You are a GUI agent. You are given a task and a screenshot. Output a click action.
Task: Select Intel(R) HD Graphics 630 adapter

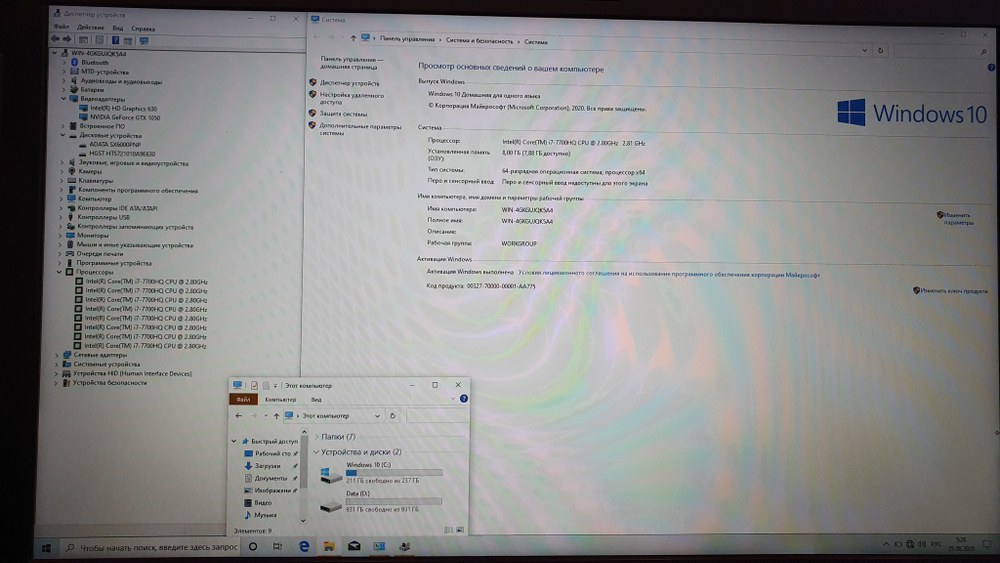pyautogui.click(x=123, y=108)
